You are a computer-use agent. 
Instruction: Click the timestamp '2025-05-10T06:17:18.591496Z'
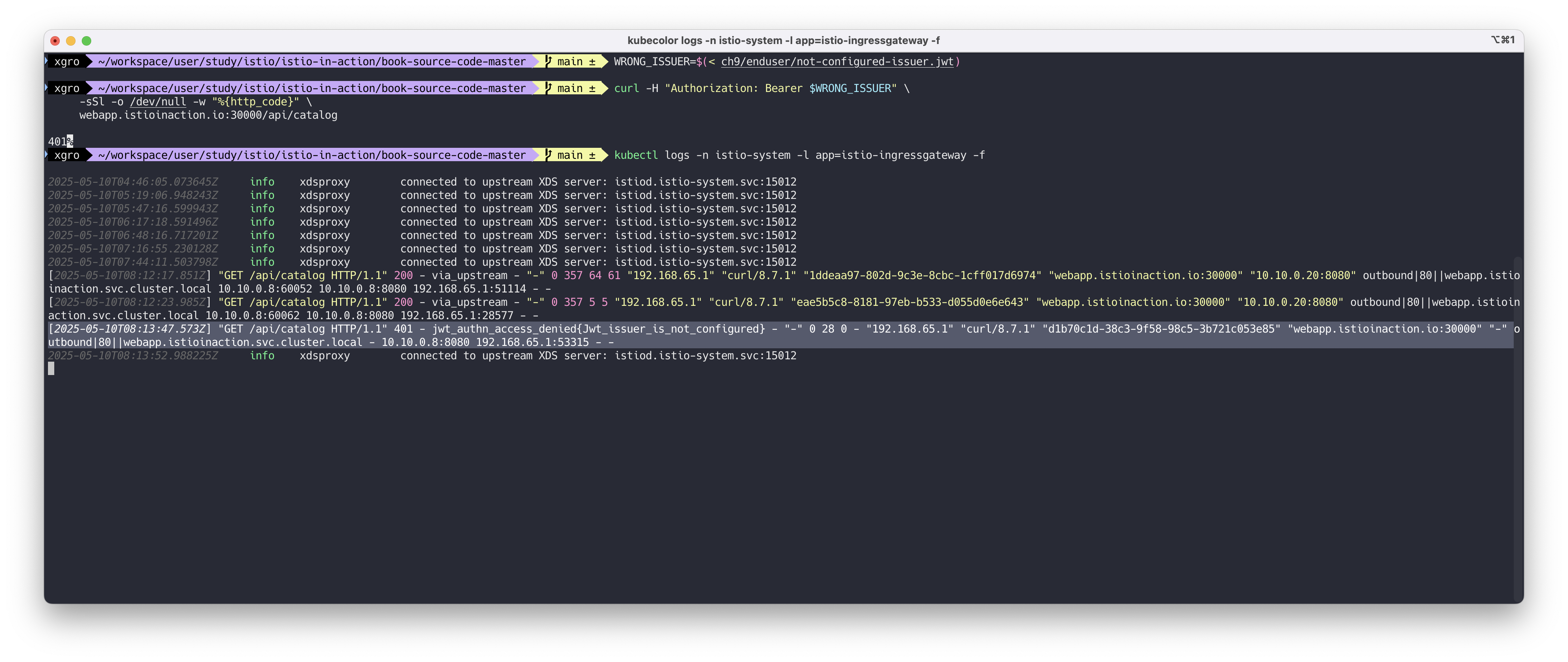(133, 222)
